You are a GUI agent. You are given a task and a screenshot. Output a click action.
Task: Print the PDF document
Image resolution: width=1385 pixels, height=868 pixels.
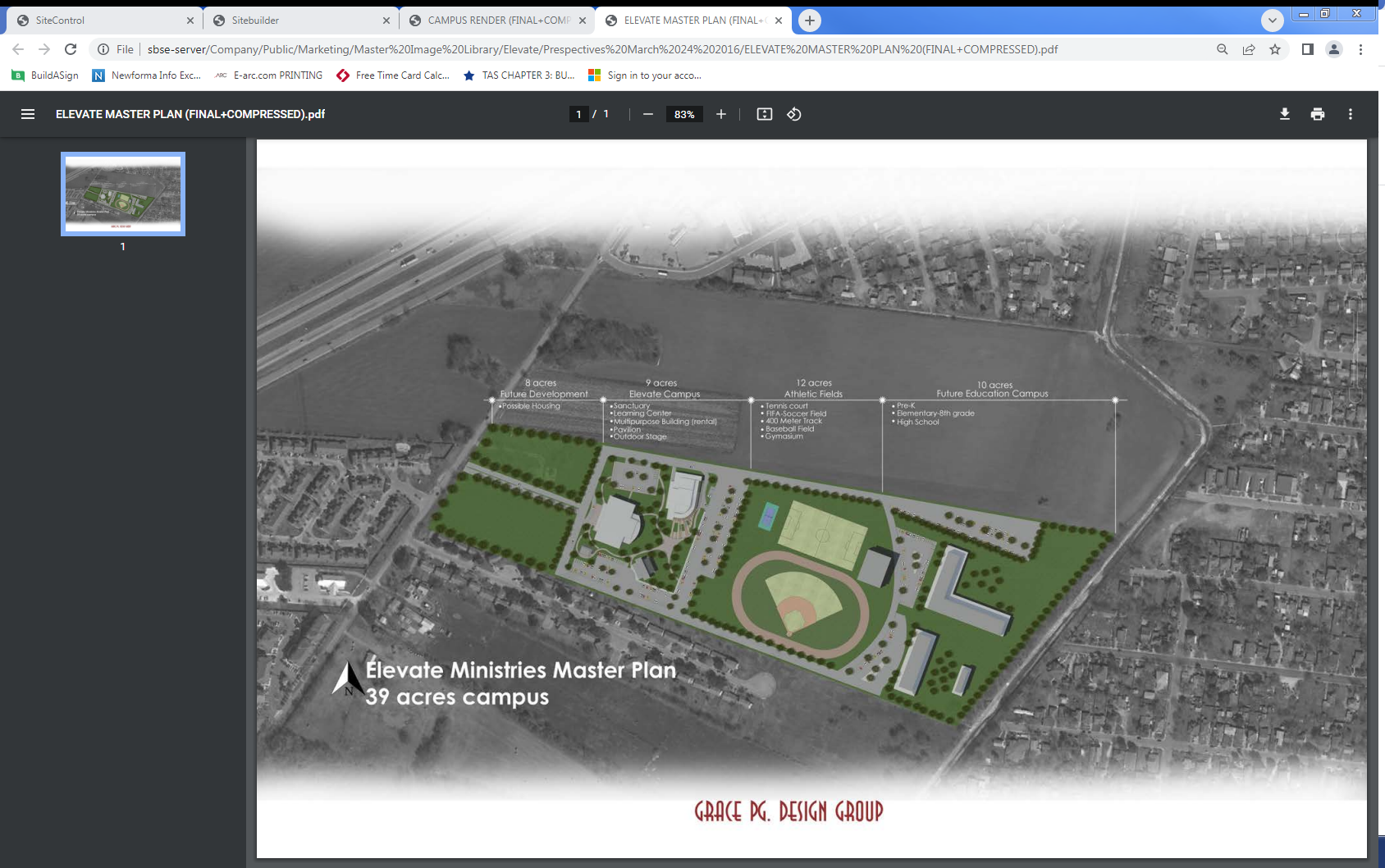[x=1318, y=114]
